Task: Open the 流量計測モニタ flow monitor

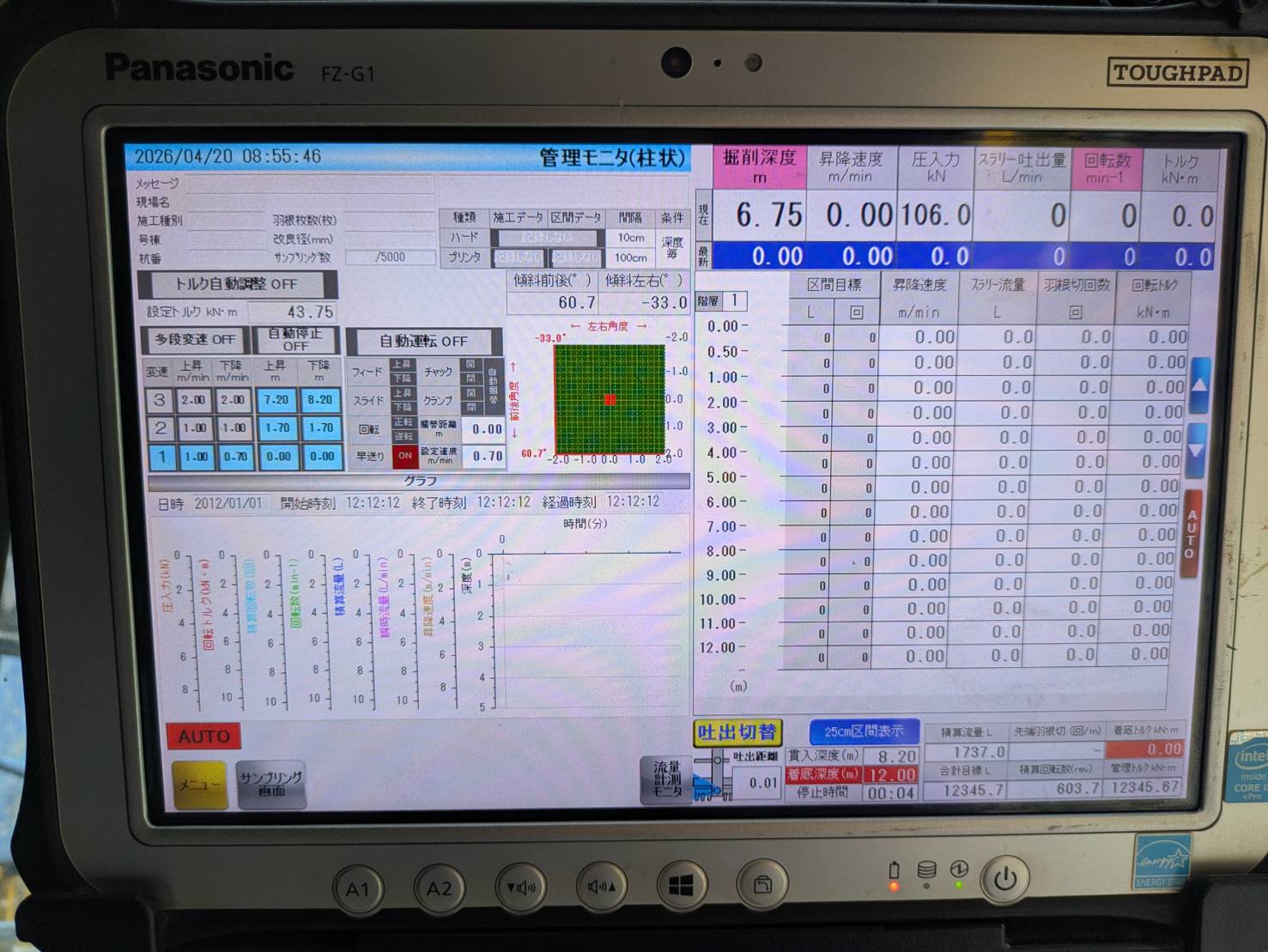Action: (x=666, y=779)
